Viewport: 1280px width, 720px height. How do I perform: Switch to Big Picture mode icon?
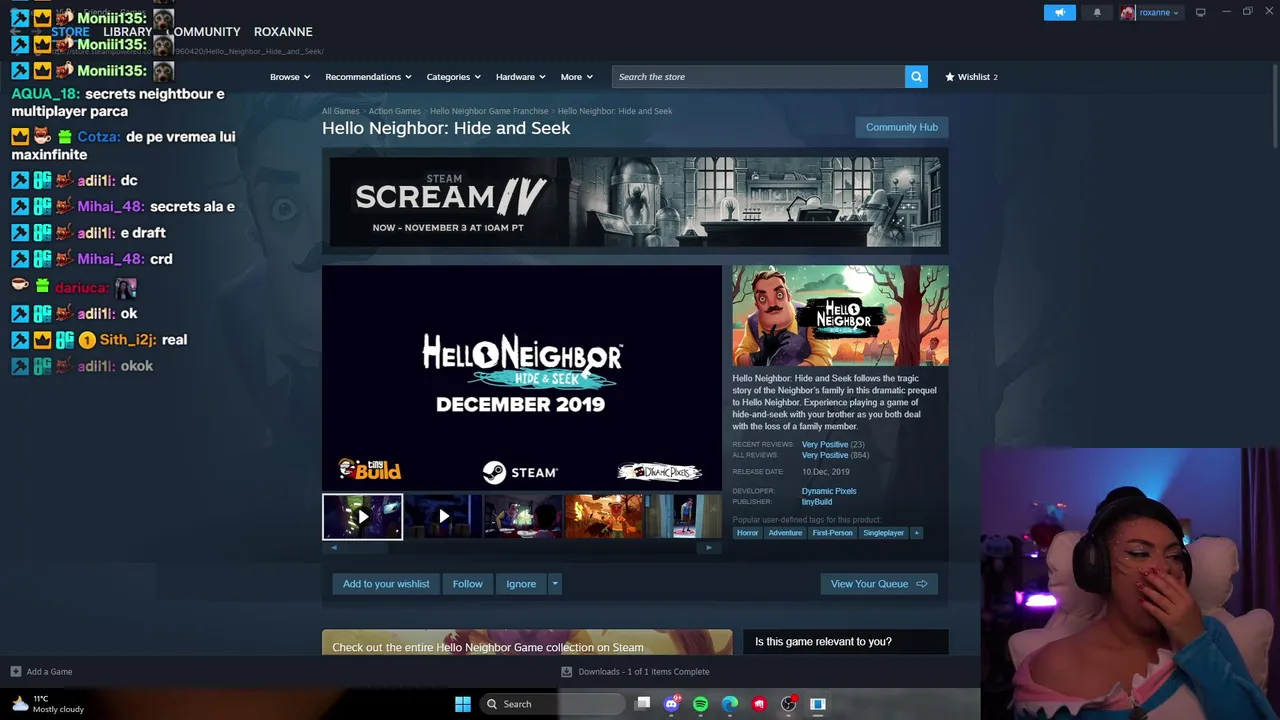pos(1200,12)
